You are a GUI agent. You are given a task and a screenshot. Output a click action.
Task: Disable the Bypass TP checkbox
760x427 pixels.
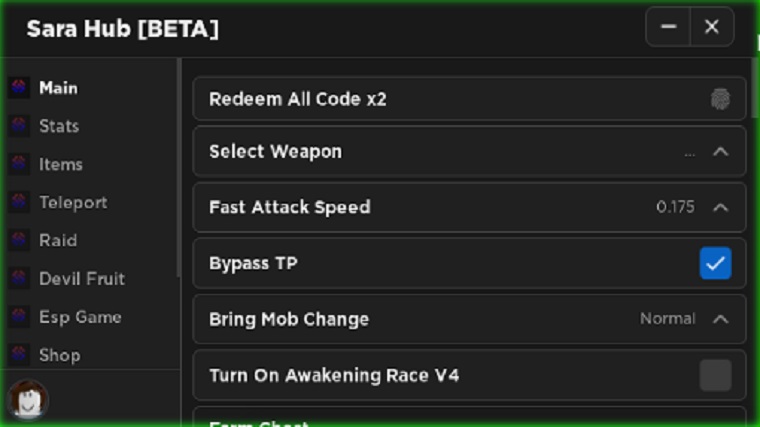[x=715, y=264]
